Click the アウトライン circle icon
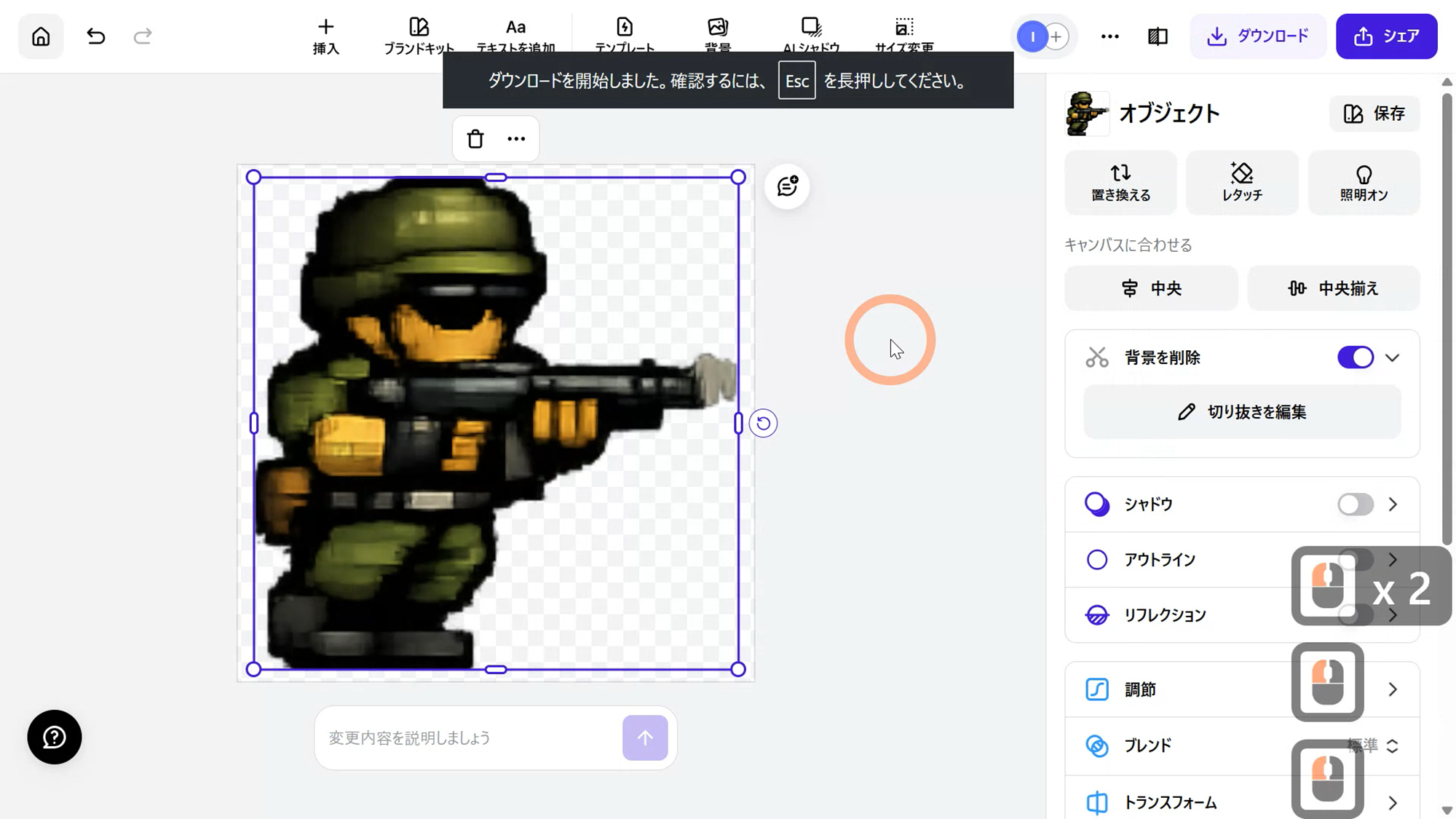Image resolution: width=1456 pixels, height=819 pixels. [x=1097, y=560]
